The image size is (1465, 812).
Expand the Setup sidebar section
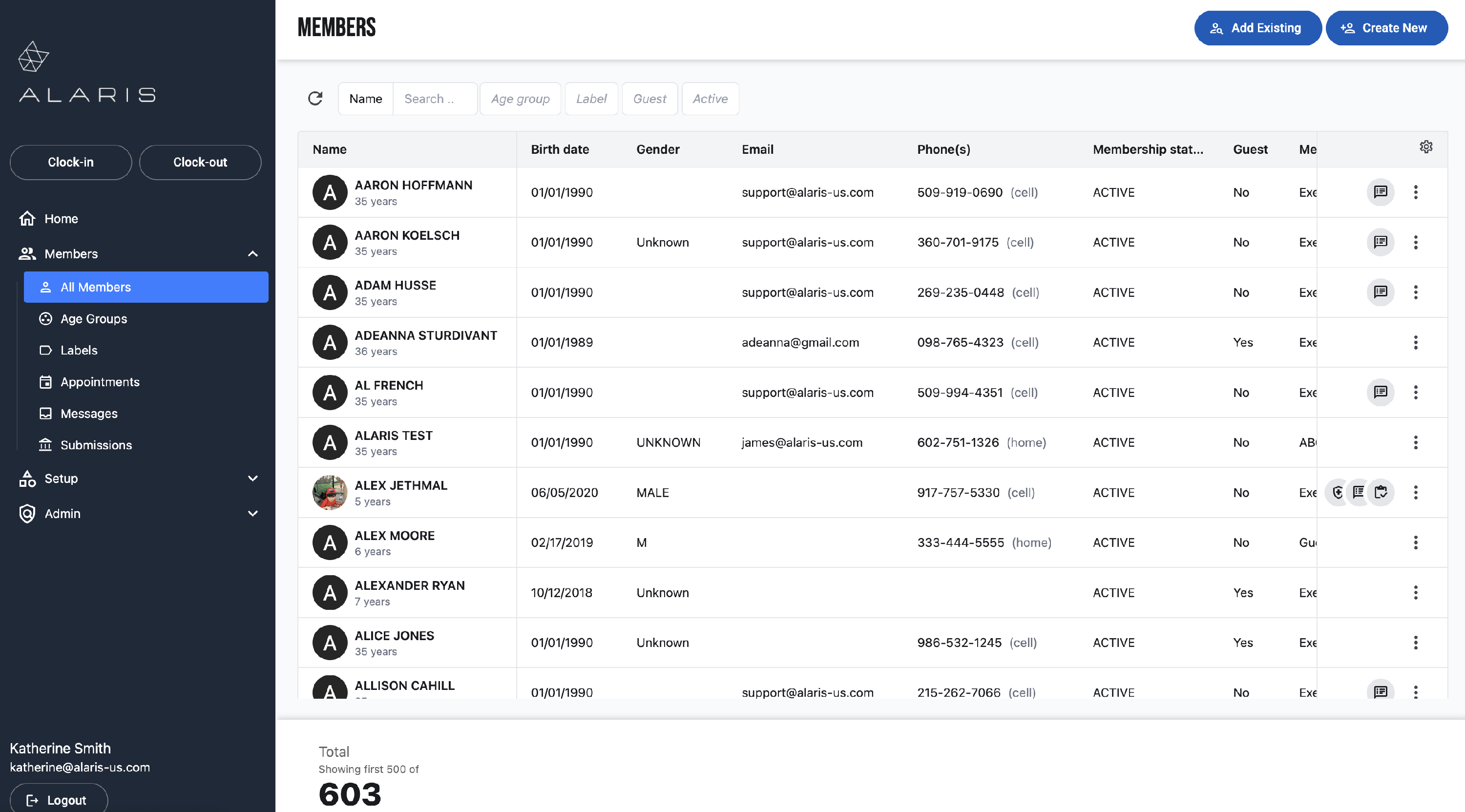[x=252, y=478]
